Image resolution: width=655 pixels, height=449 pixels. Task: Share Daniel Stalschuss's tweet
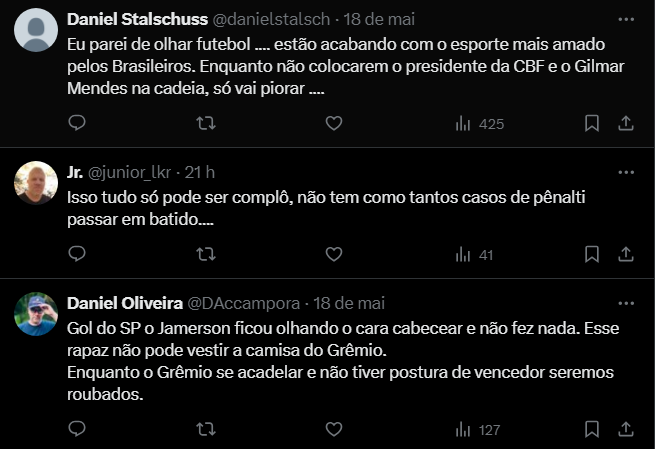click(x=626, y=123)
